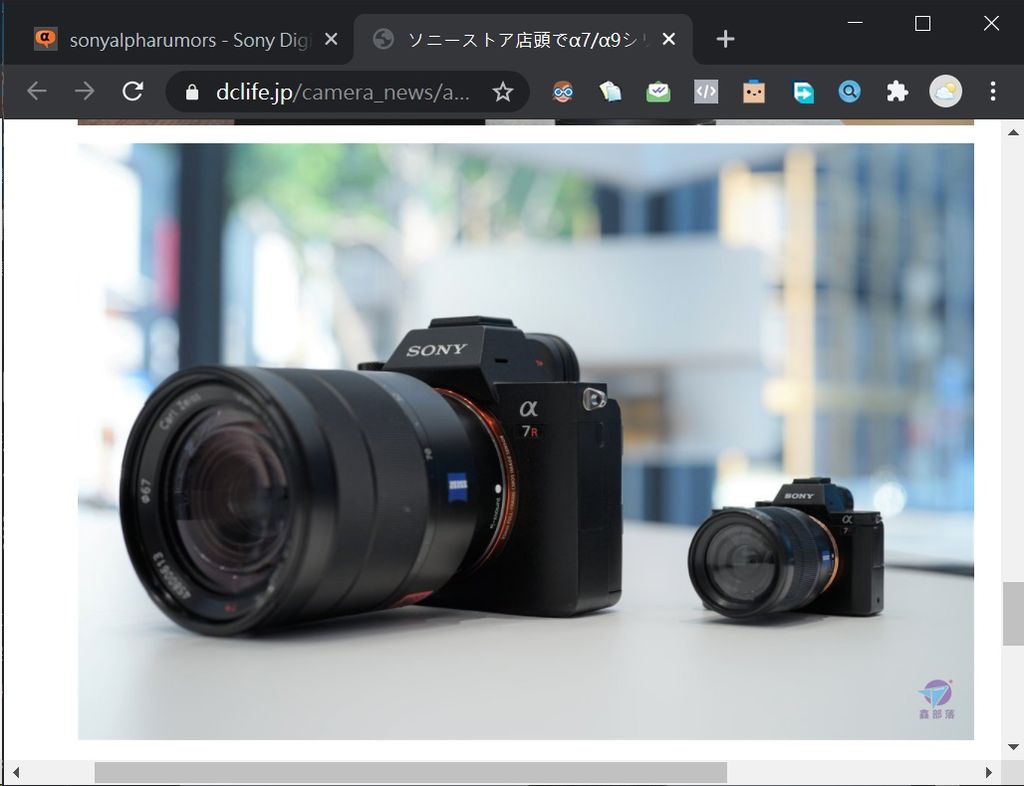Click the Sony α7R camera photo
Image resolution: width=1024 pixels, height=786 pixels.
pyautogui.click(x=526, y=441)
